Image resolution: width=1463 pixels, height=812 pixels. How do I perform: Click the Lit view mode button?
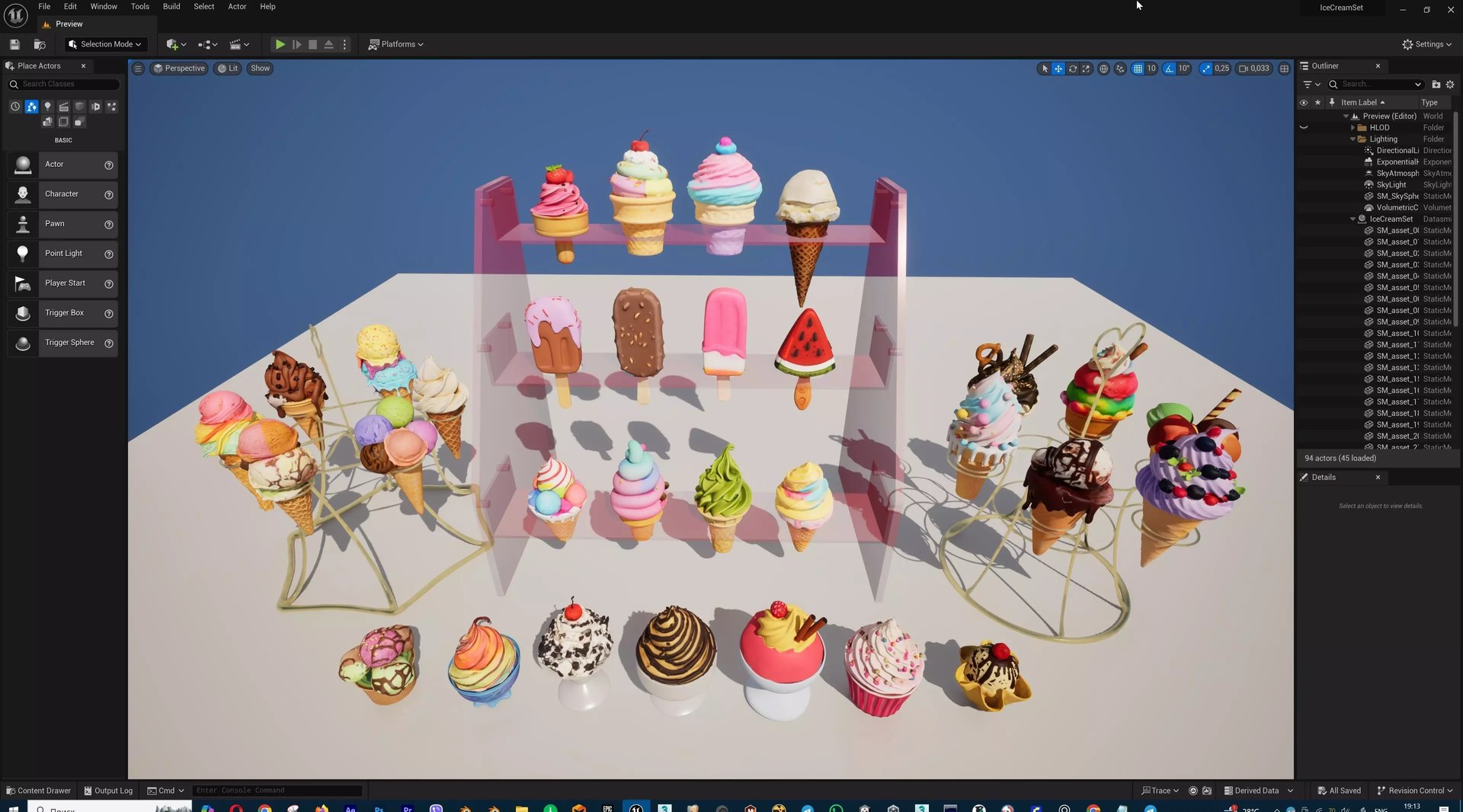227,69
